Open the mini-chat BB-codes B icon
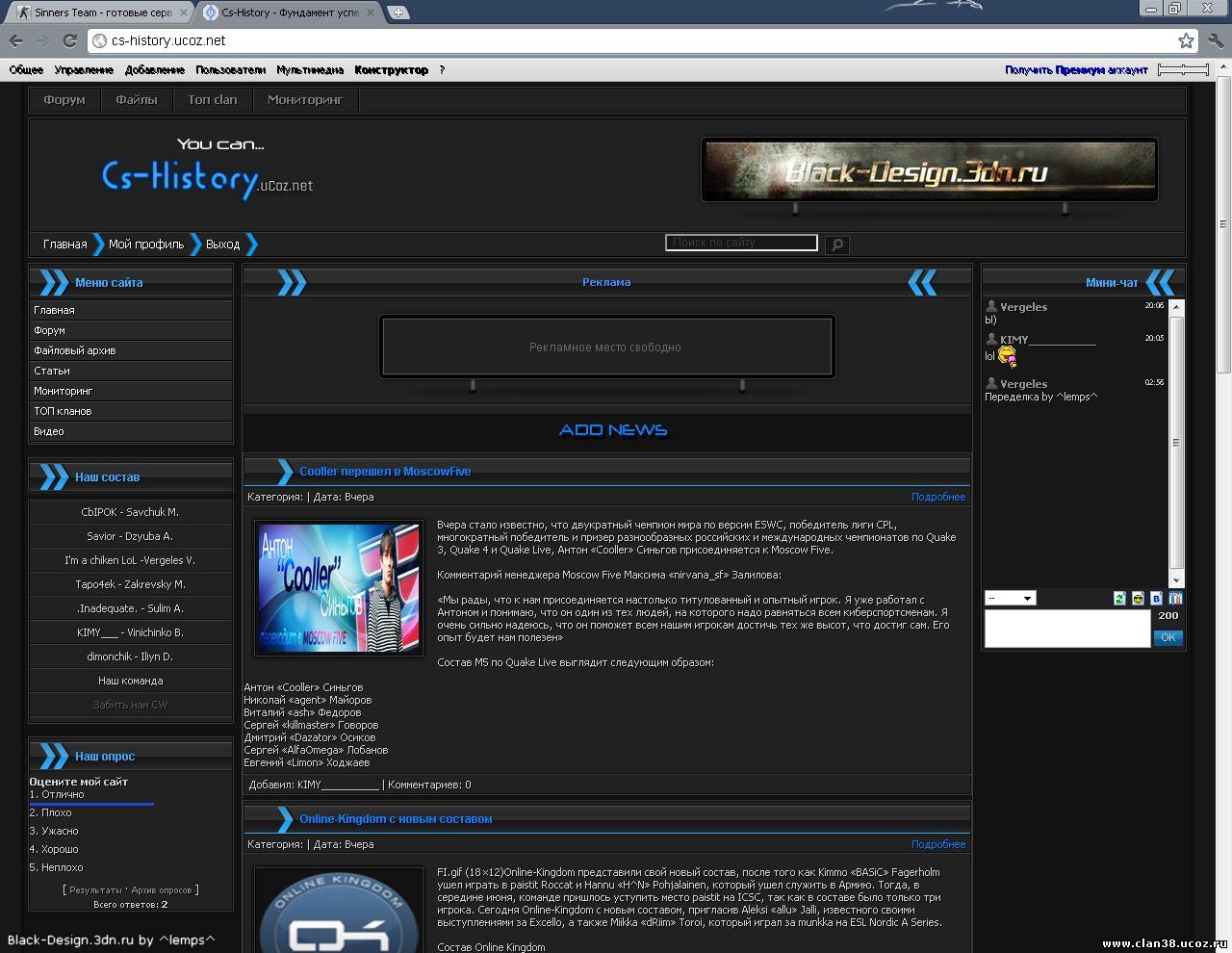This screenshot has width=1232, height=953. 1156,598
